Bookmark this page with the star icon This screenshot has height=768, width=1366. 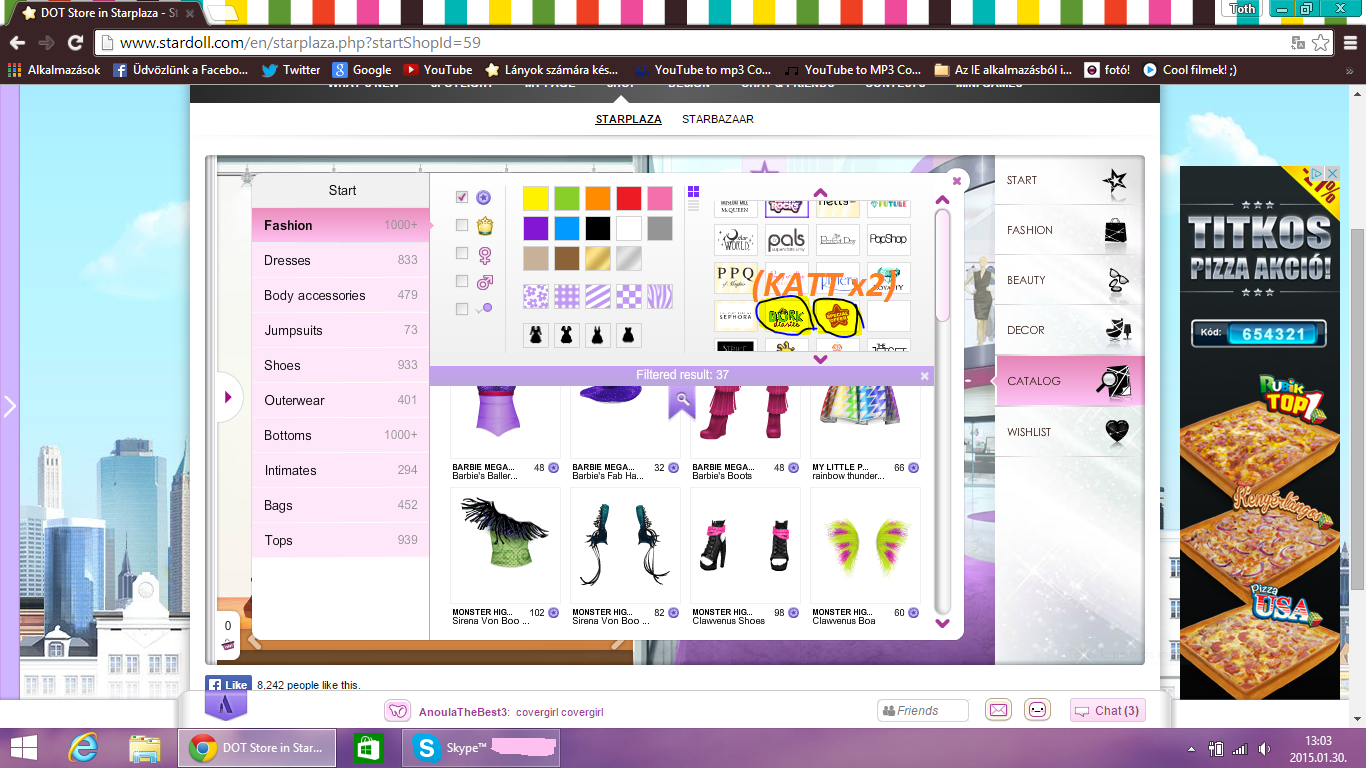[x=1320, y=43]
